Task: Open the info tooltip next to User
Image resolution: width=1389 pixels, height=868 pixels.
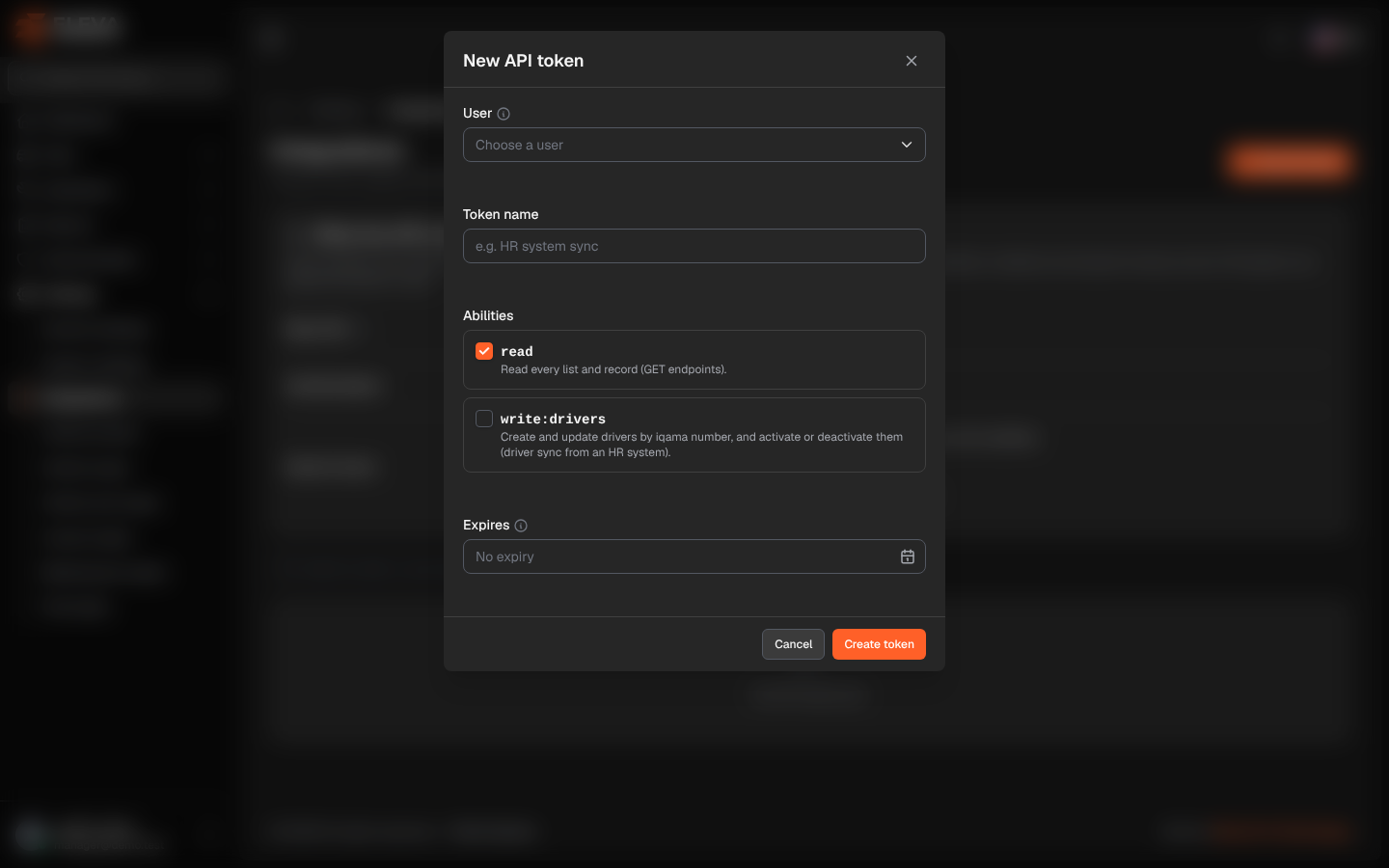Action: coord(504,114)
